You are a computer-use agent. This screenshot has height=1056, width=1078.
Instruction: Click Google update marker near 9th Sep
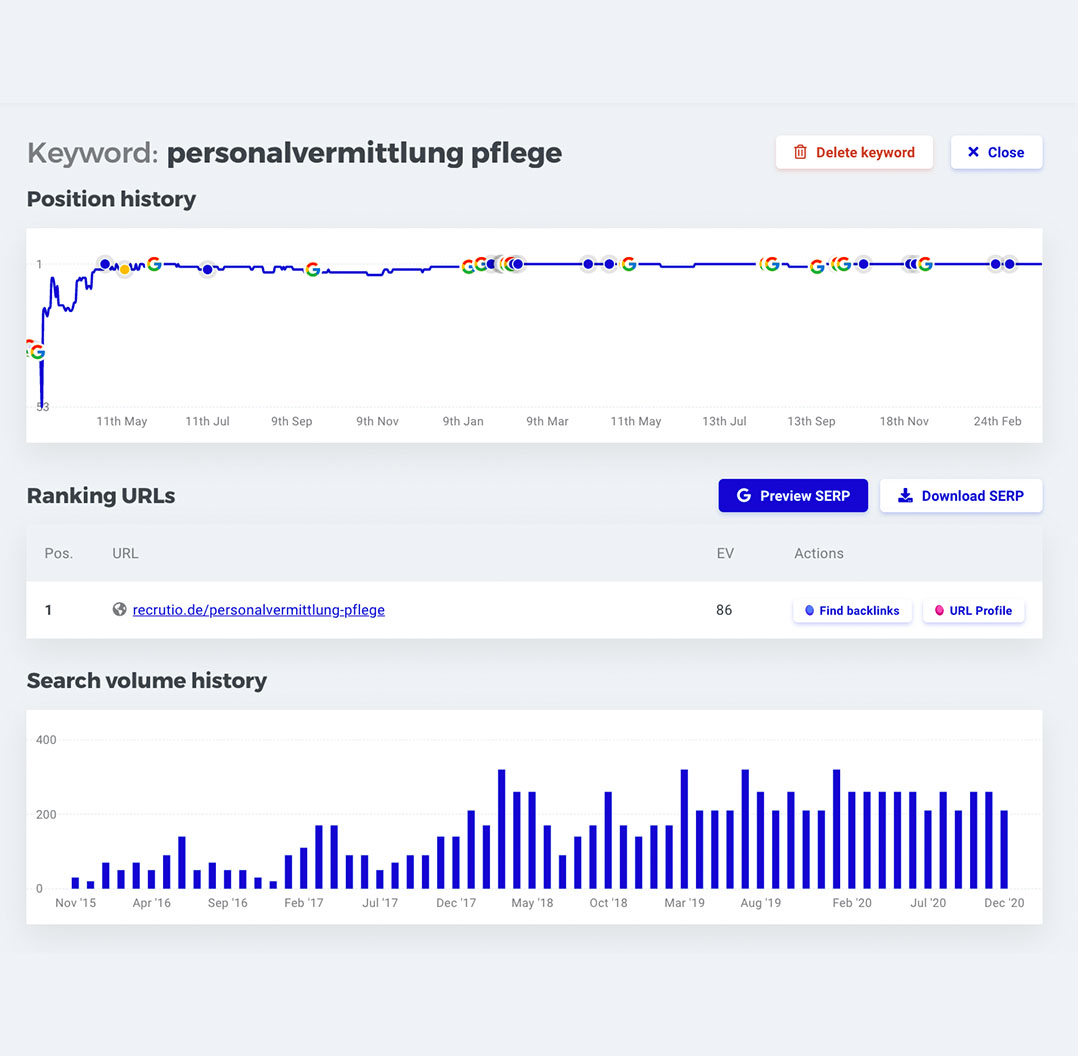(x=312, y=269)
